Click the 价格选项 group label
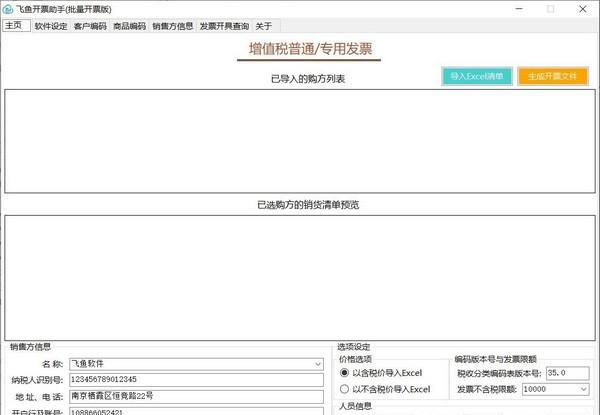600x415 pixels. pyautogui.click(x=355, y=359)
